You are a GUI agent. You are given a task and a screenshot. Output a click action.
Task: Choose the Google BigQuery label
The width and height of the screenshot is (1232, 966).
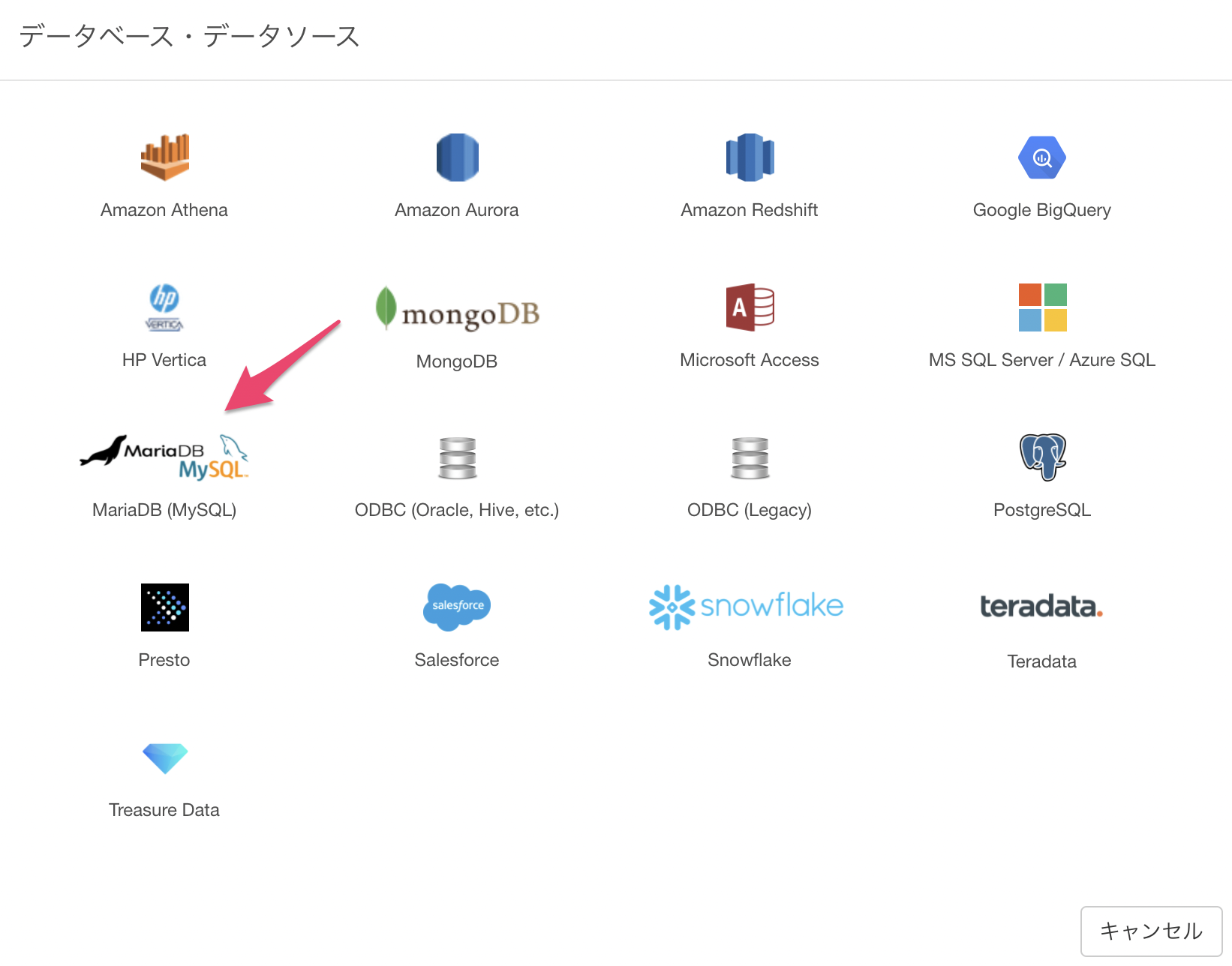click(x=1042, y=211)
